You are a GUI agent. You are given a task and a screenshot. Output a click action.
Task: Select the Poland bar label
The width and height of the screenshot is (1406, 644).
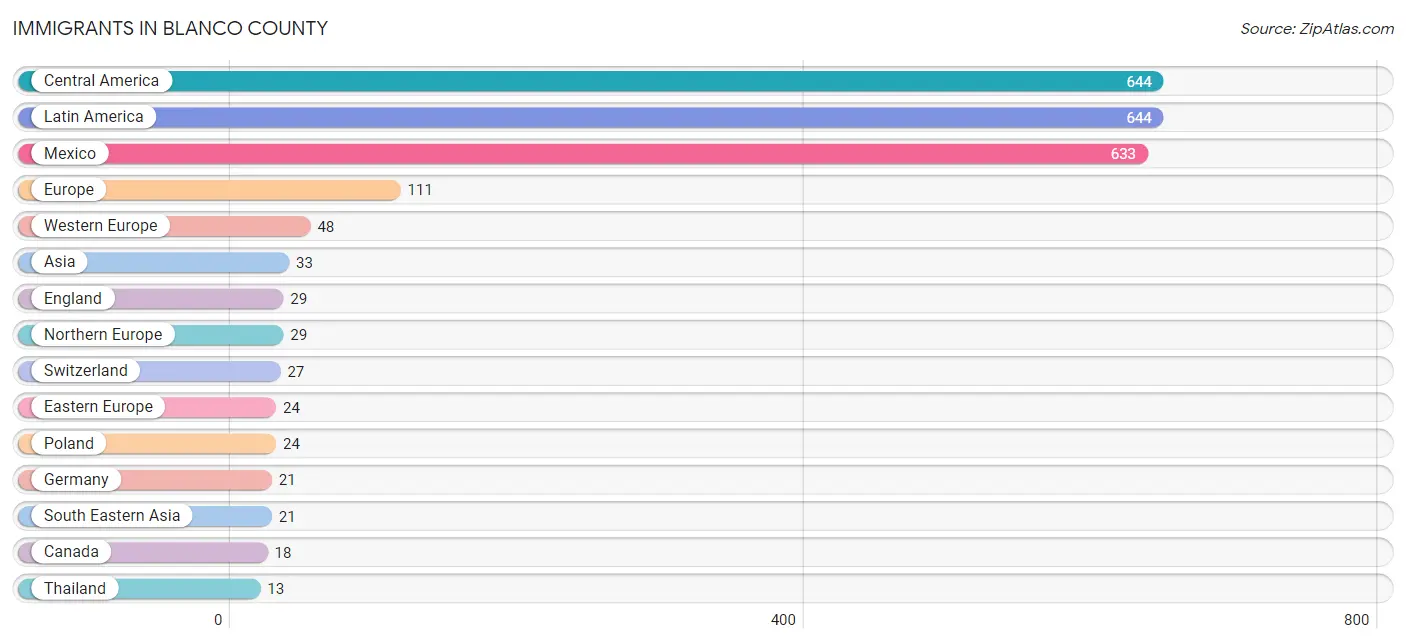pos(69,443)
